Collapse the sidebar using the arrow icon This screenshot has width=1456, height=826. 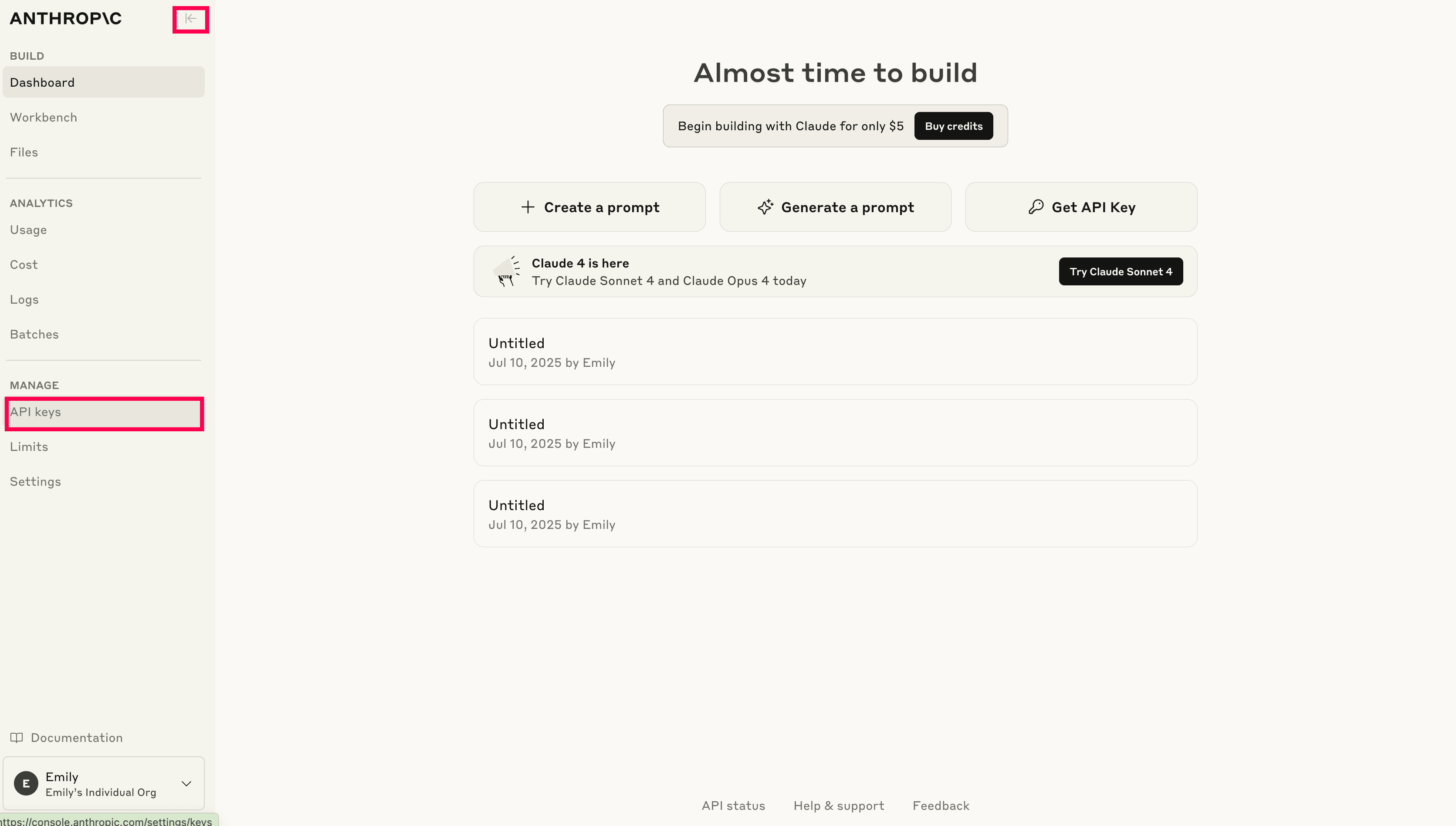pos(190,19)
